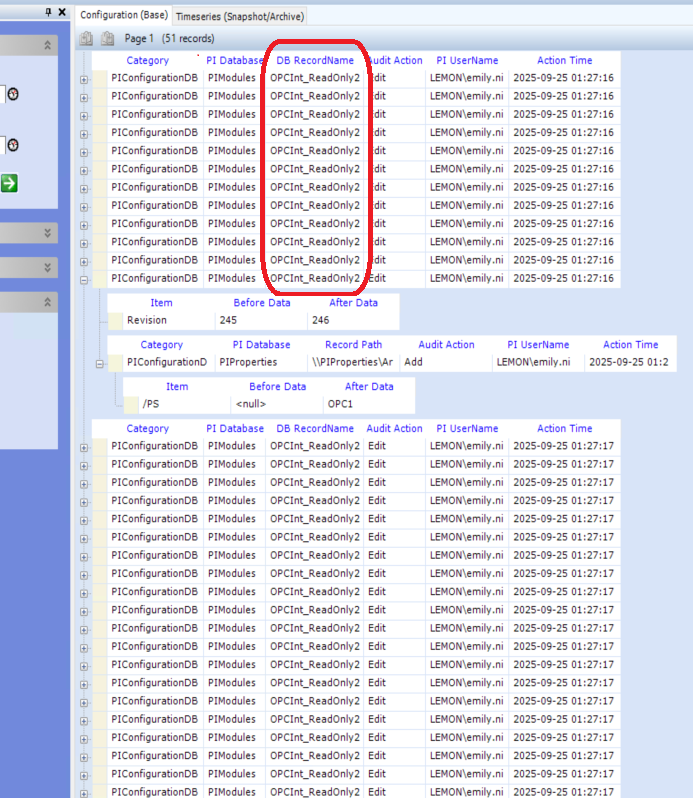The height and width of the screenshot is (798, 693).
Task: Collapse the top section of left panel
Action: (47, 46)
